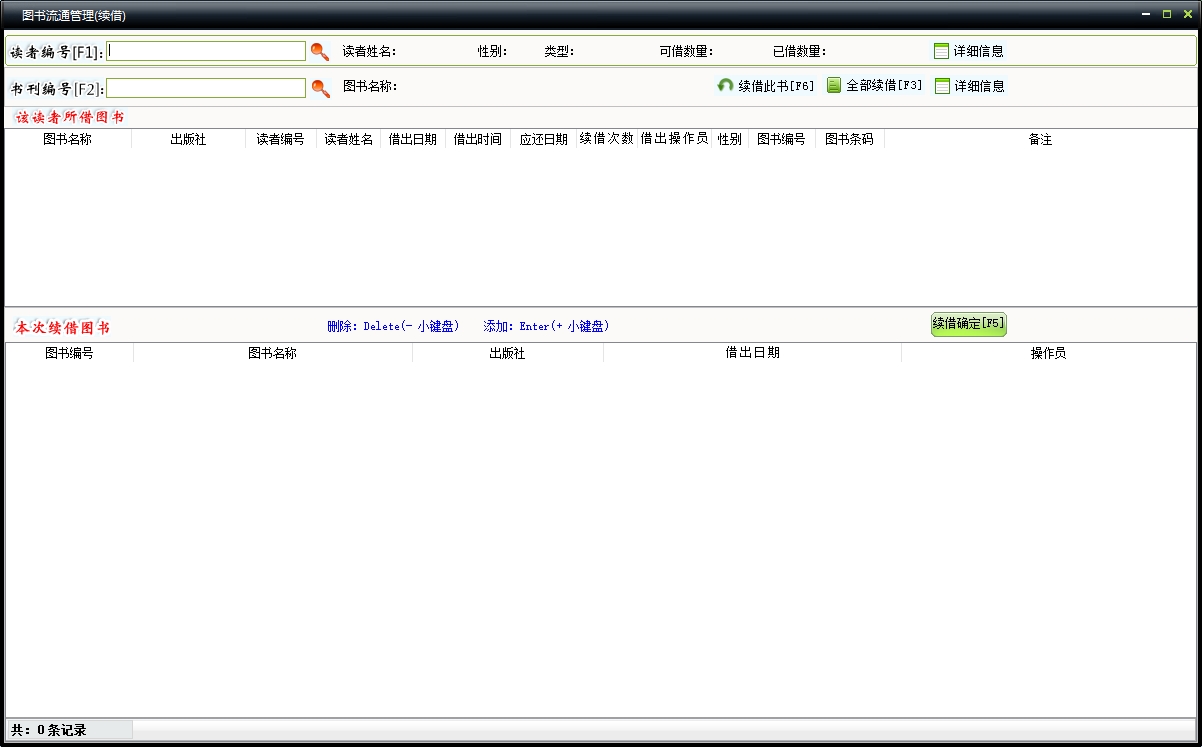Maximize the 图书流通管理 window
The image size is (1202, 747).
[1166, 14]
